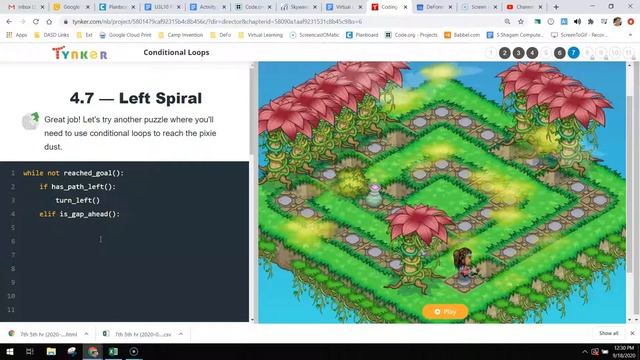
Task: Open the Apps bookmarks shortcut
Action: pyautogui.click(x=17, y=35)
